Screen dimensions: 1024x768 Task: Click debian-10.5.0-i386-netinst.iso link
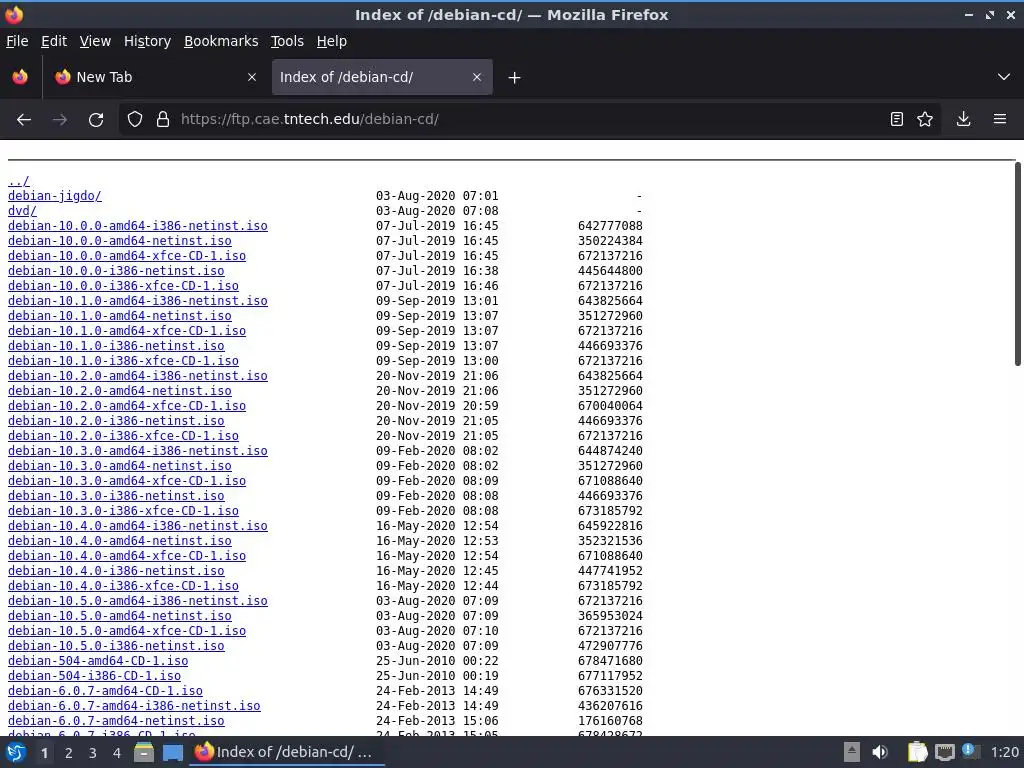(116, 647)
